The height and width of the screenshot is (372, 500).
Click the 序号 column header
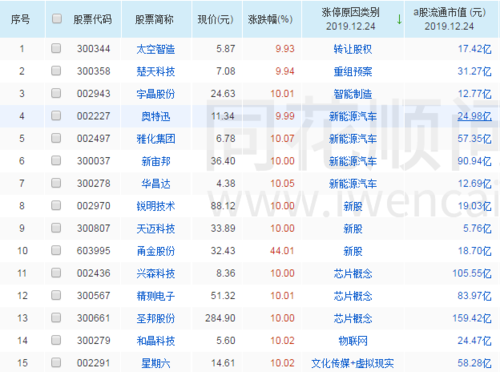point(20,20)
